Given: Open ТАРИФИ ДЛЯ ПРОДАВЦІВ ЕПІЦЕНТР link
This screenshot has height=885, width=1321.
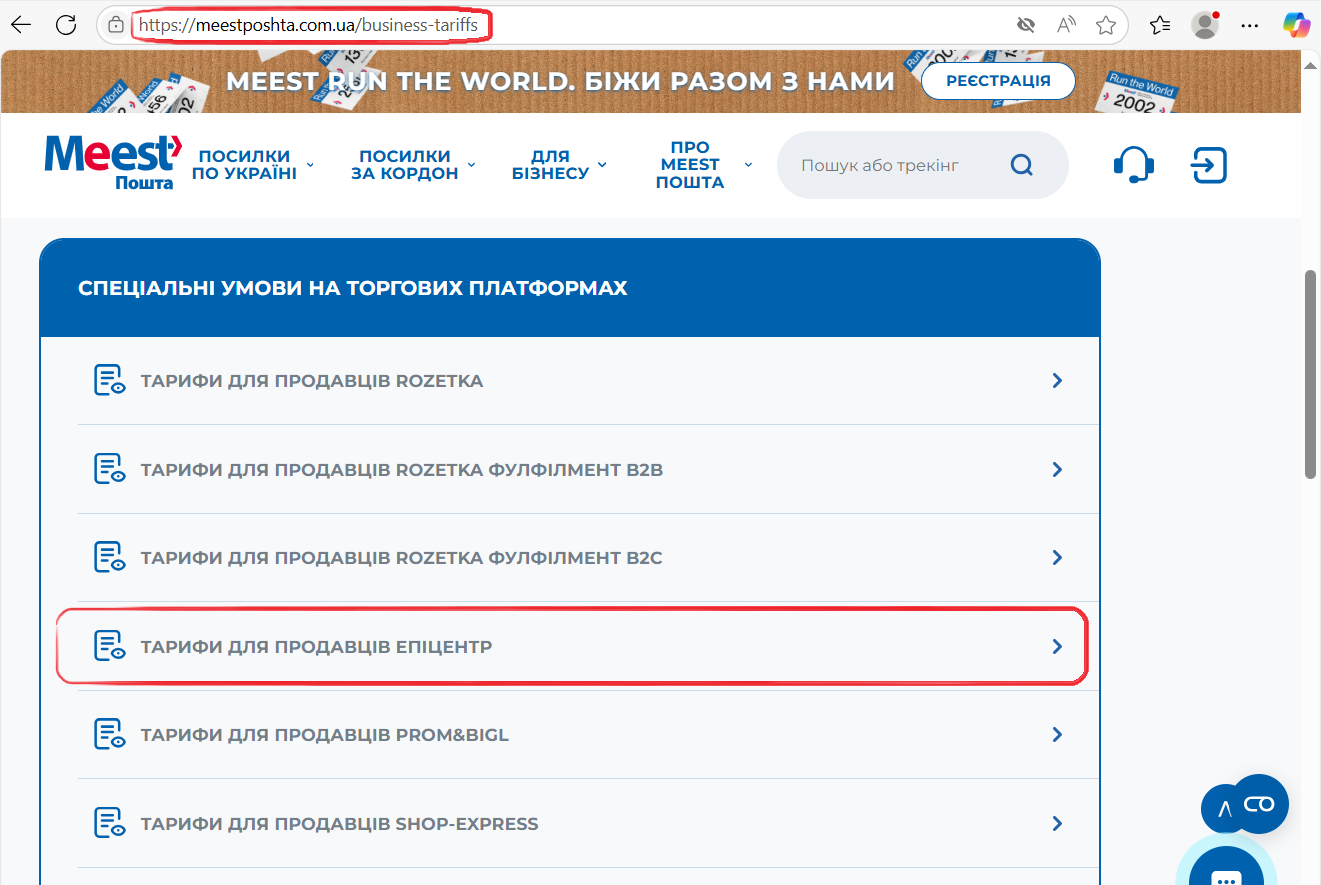Looking at the screenshot, I should [x=316, y=646].
